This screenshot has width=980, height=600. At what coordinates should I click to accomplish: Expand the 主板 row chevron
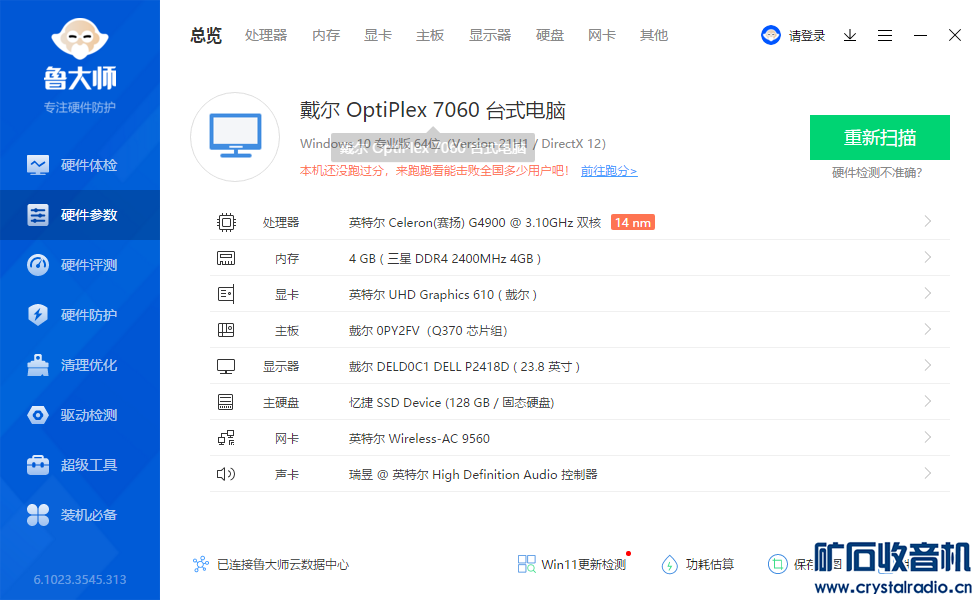click(928, 329)
